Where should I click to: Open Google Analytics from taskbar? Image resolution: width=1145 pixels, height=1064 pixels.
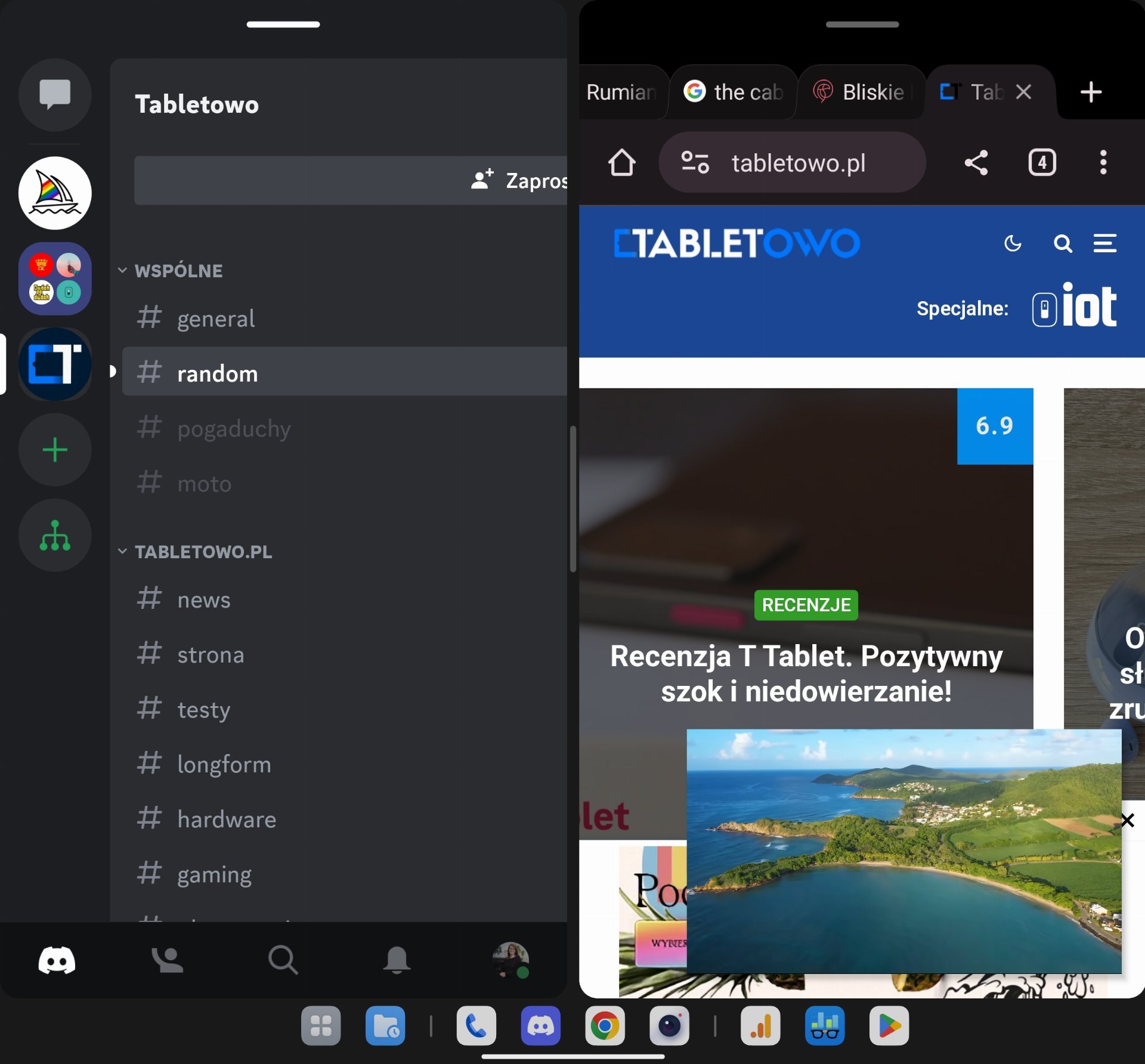coord(760,1026)
